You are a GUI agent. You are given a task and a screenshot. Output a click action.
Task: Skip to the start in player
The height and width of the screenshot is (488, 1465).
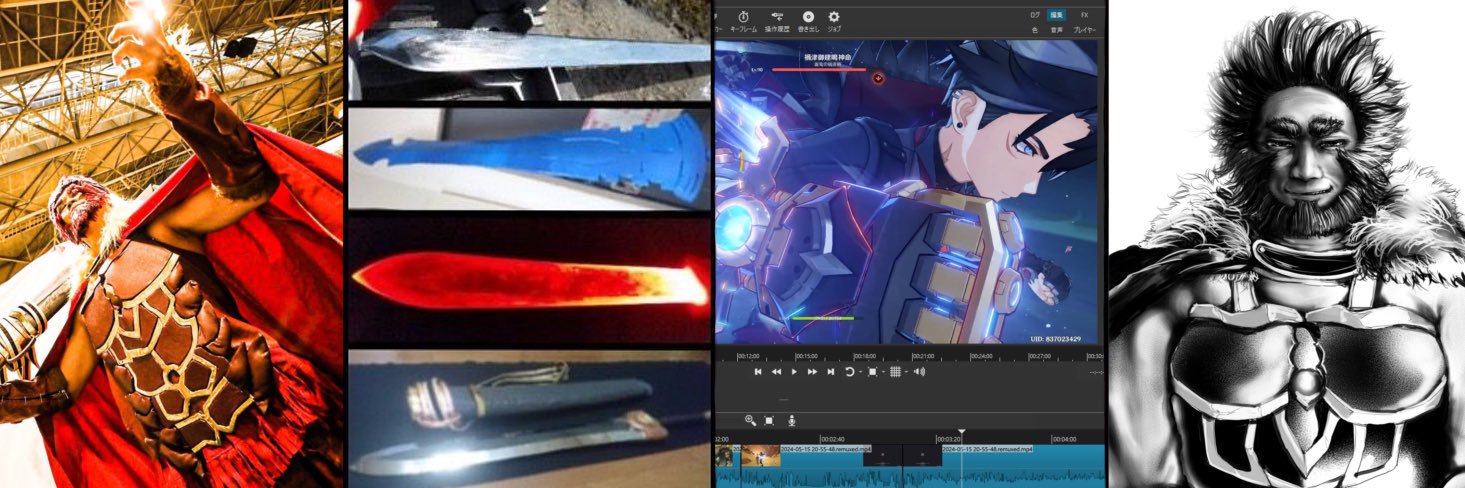[x=758, y=372]
